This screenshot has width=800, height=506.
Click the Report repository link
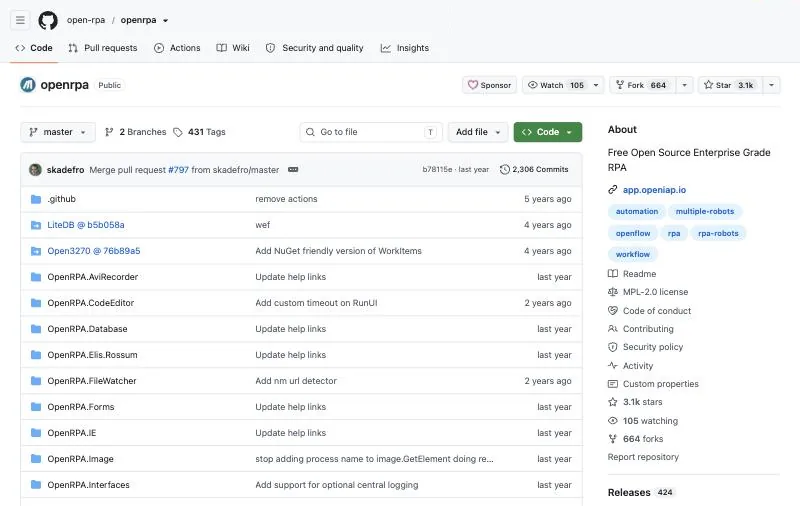coord(643,457)
